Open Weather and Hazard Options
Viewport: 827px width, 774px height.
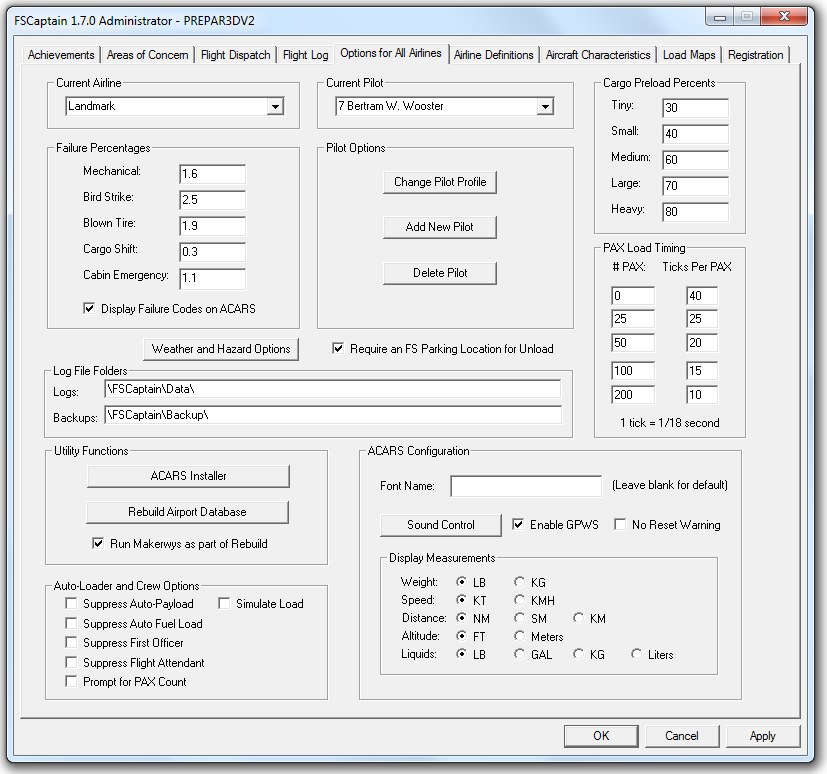(221, 349)
